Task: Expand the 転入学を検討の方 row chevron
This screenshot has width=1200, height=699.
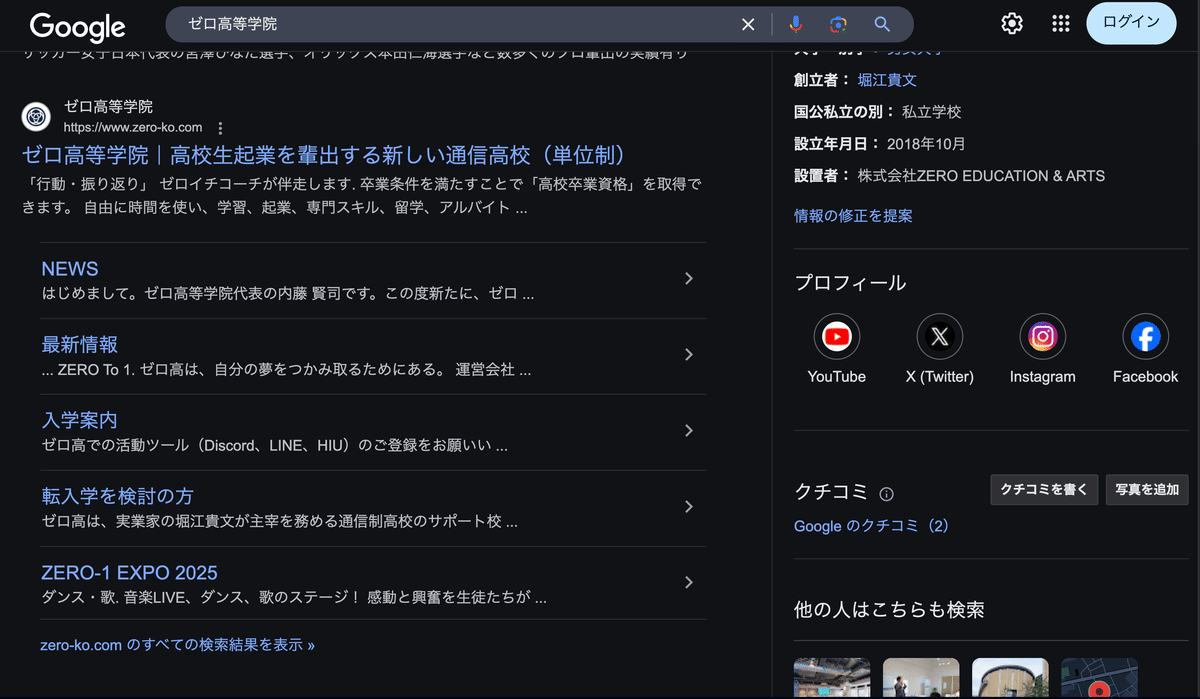Action: [688, 507]
